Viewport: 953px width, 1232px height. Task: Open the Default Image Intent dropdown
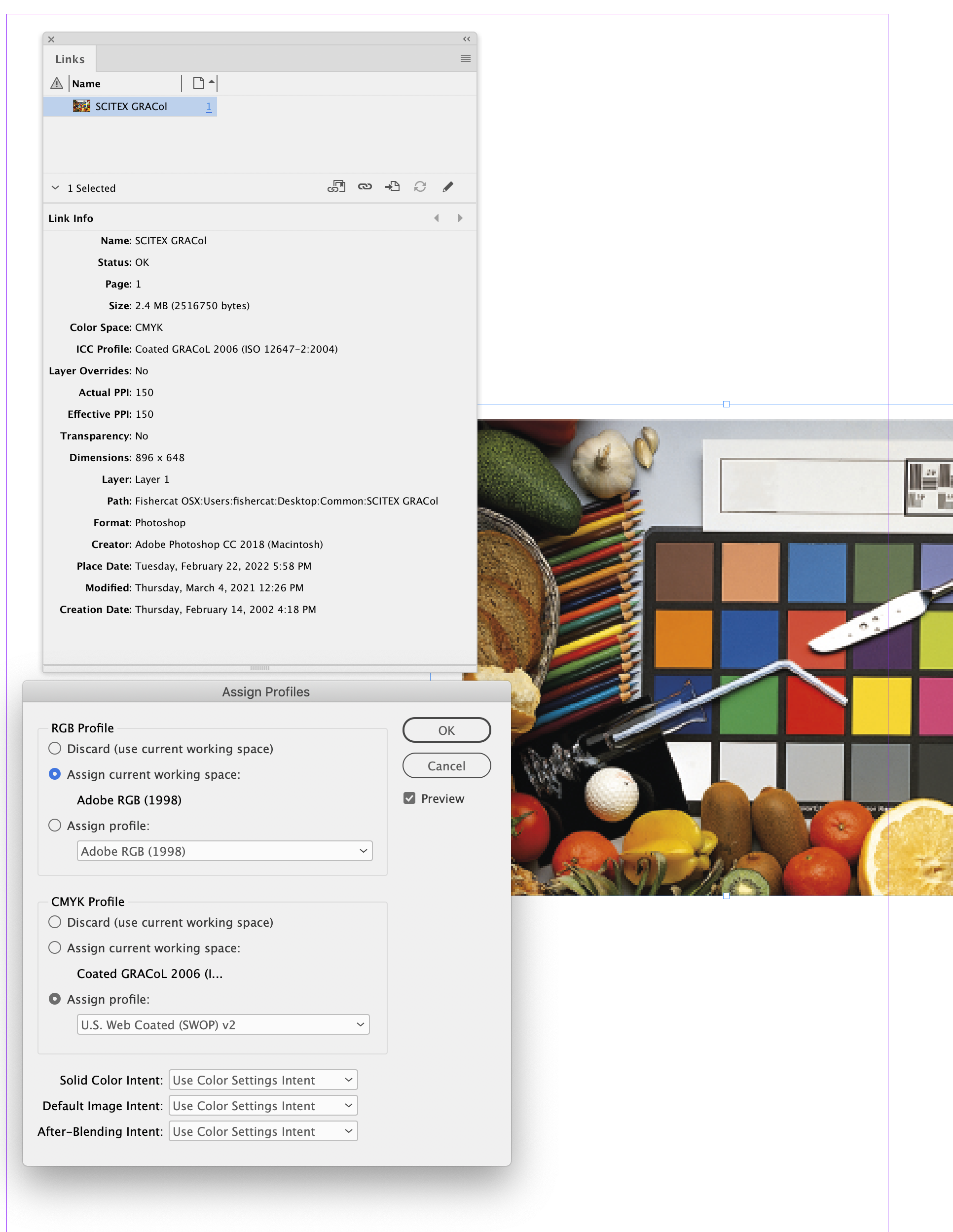click(262, 1105)
